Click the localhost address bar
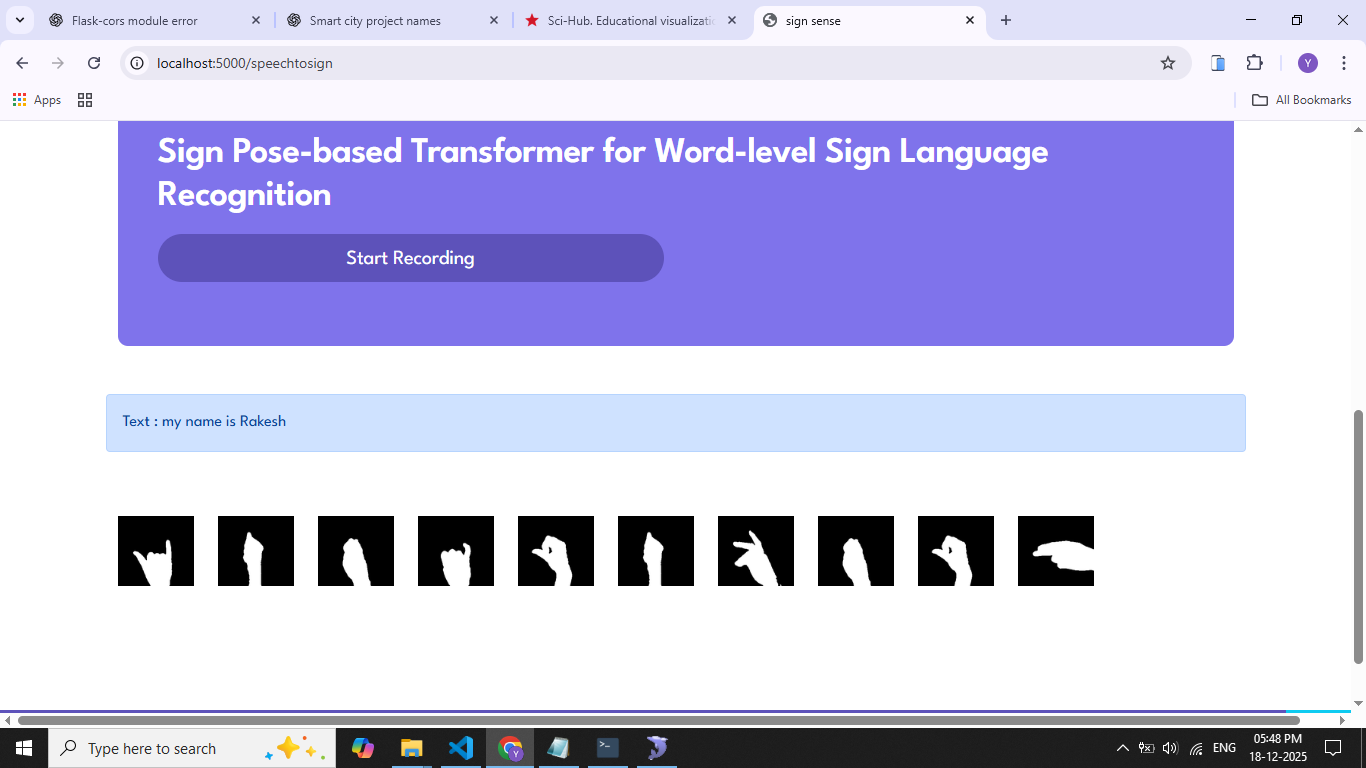This screenshot has width=1366, height=768. (x=640, y=63)
